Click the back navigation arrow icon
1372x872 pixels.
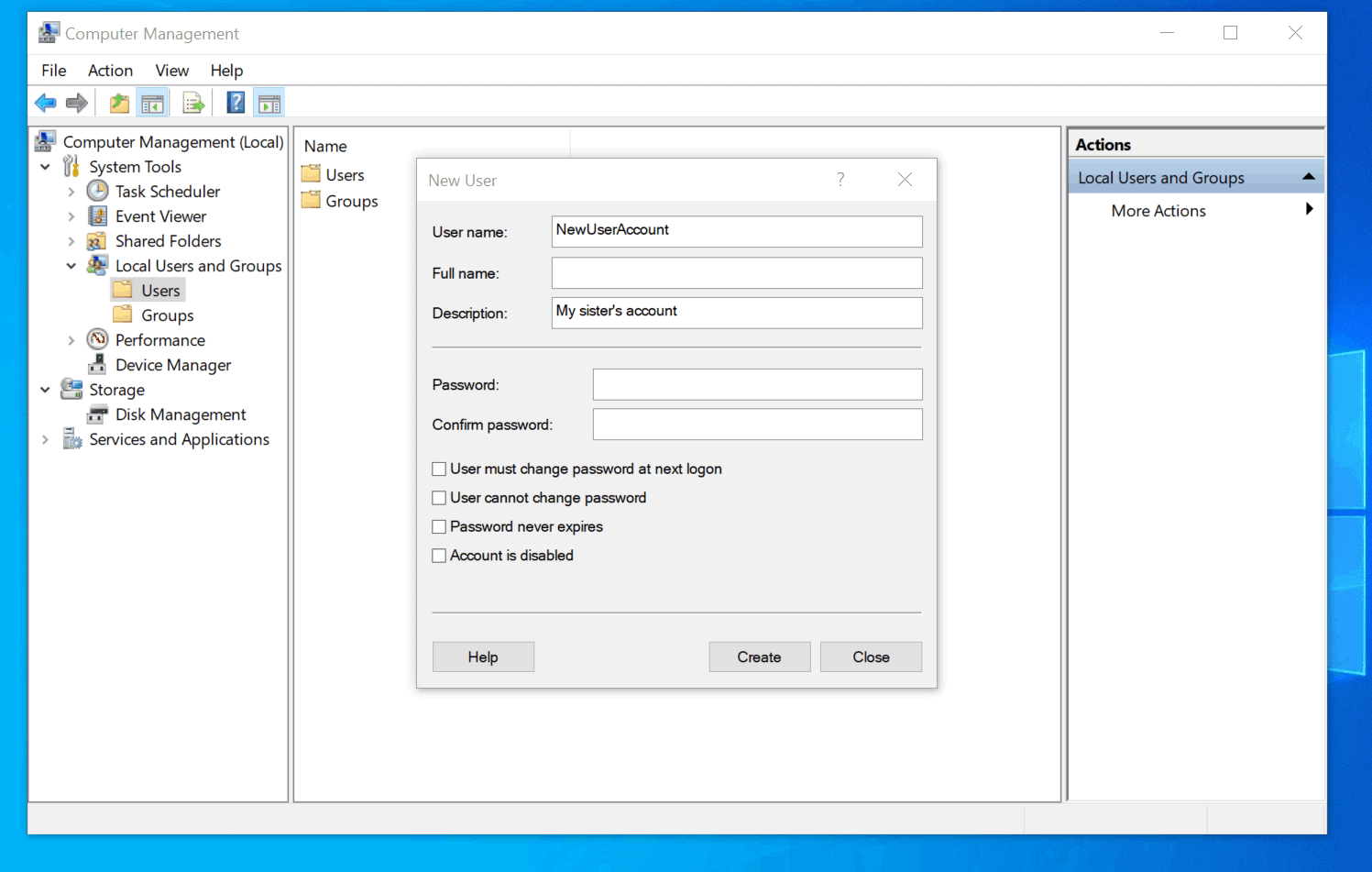(45, 102)
